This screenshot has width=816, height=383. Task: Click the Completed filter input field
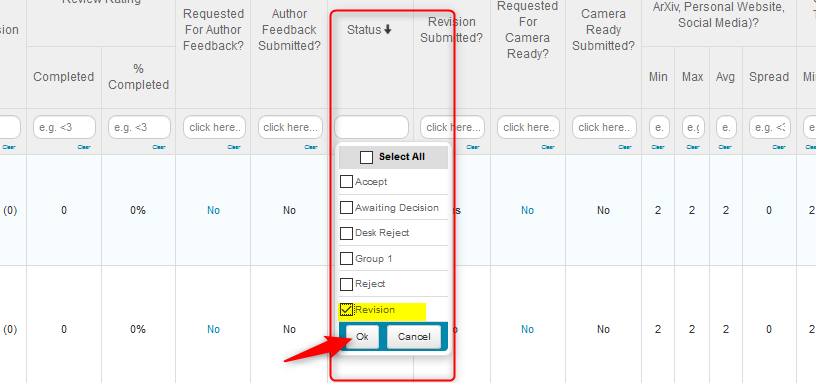pyautogui.click(x=64, y=127)
